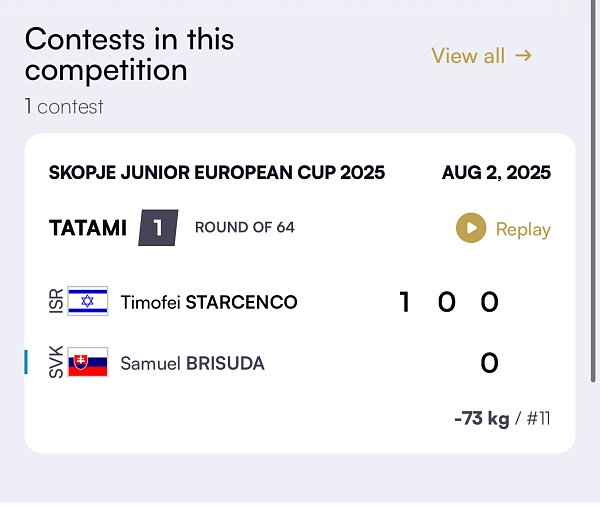Select competitor Timofei STARCENCO

point(209,302)
